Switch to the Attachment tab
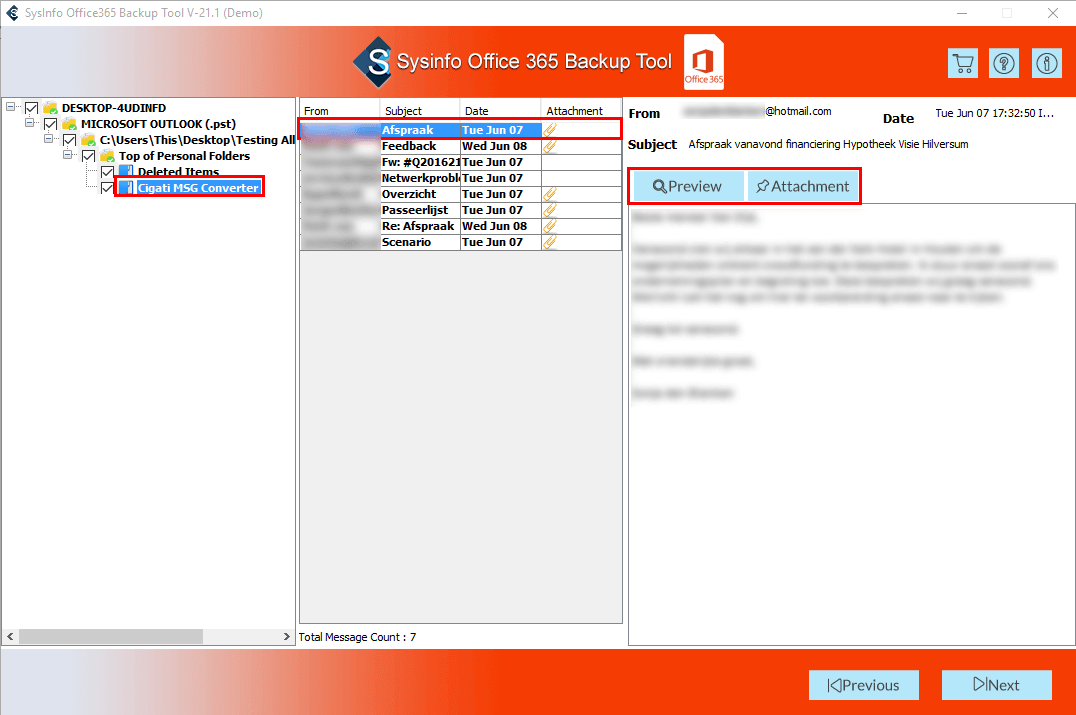The width and height of the screenshot is (1076, 715). coord(802,186)
